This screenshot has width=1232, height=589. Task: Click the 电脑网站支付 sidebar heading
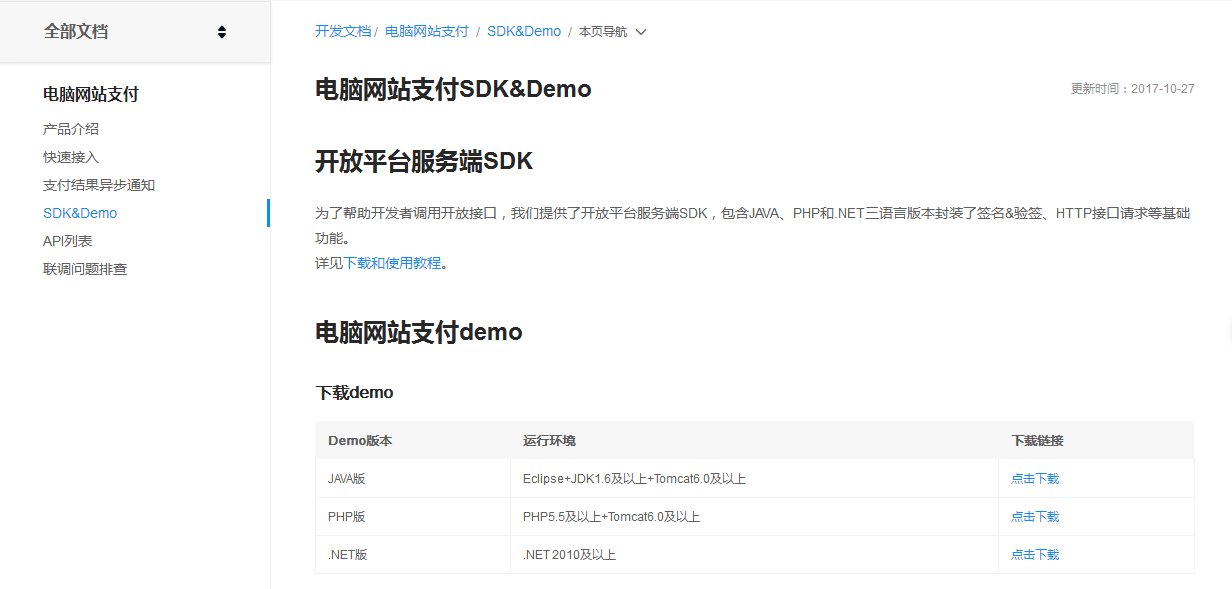point(91,94)
